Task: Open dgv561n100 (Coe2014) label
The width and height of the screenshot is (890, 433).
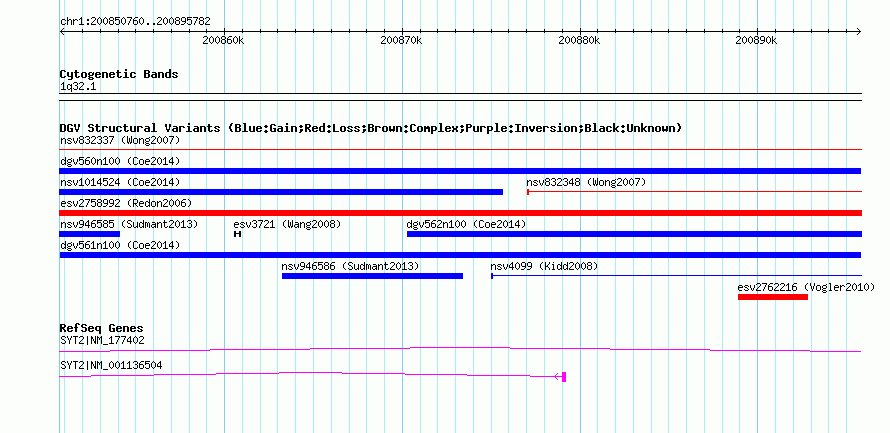Action: click(120, 245)
